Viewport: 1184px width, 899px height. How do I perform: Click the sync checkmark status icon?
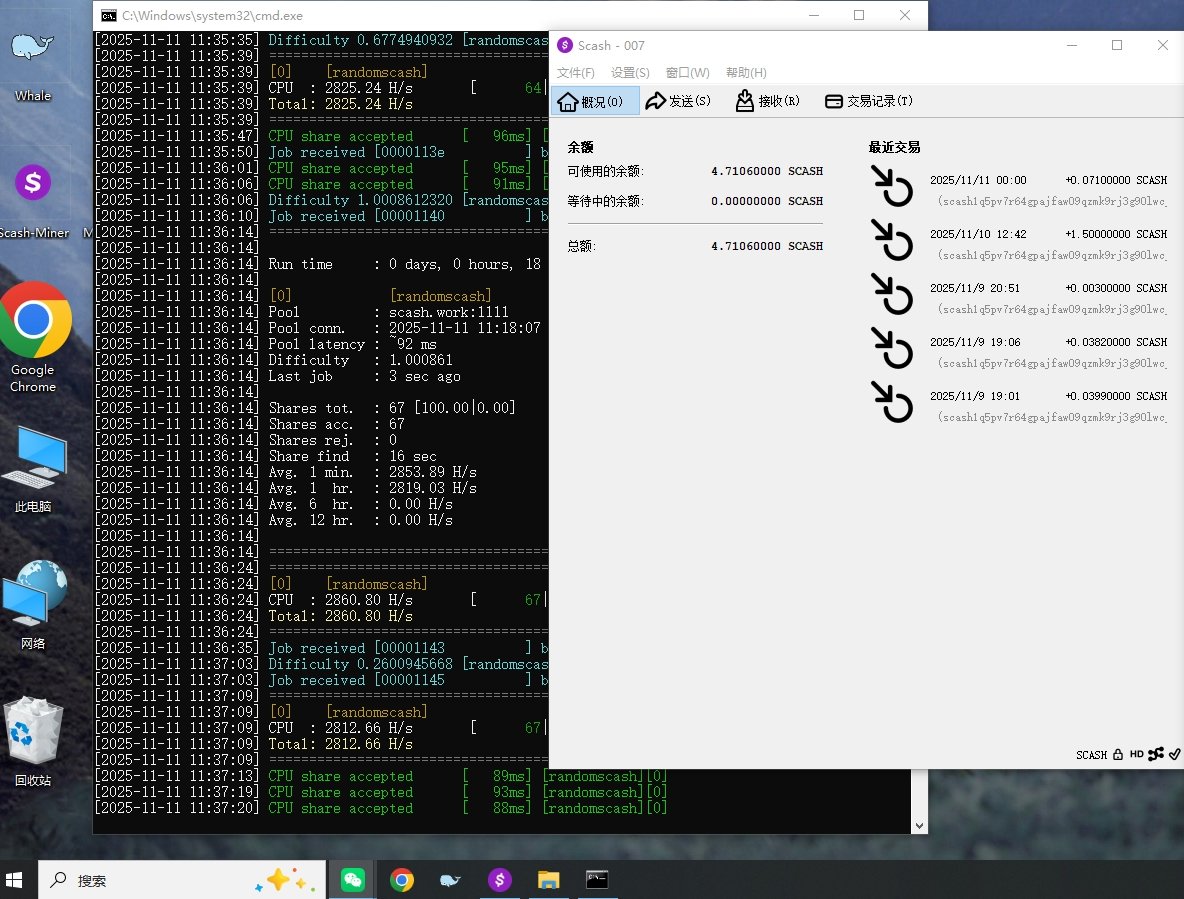[x=1174, y=754]
